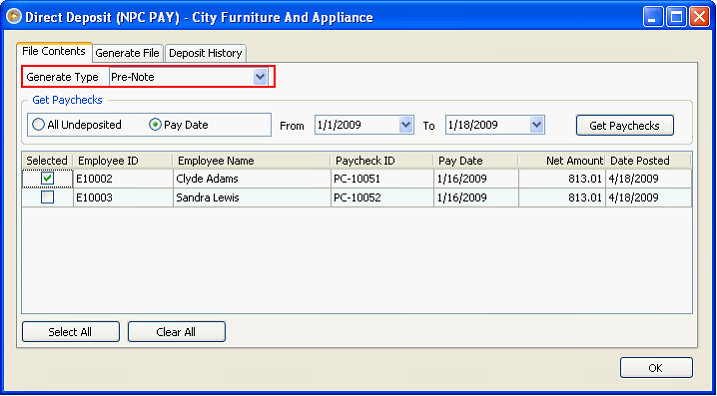Click net amount 813.01 in Sandra Lewis row
This screenshot has width=717, height=396.
tap(562, 198)
